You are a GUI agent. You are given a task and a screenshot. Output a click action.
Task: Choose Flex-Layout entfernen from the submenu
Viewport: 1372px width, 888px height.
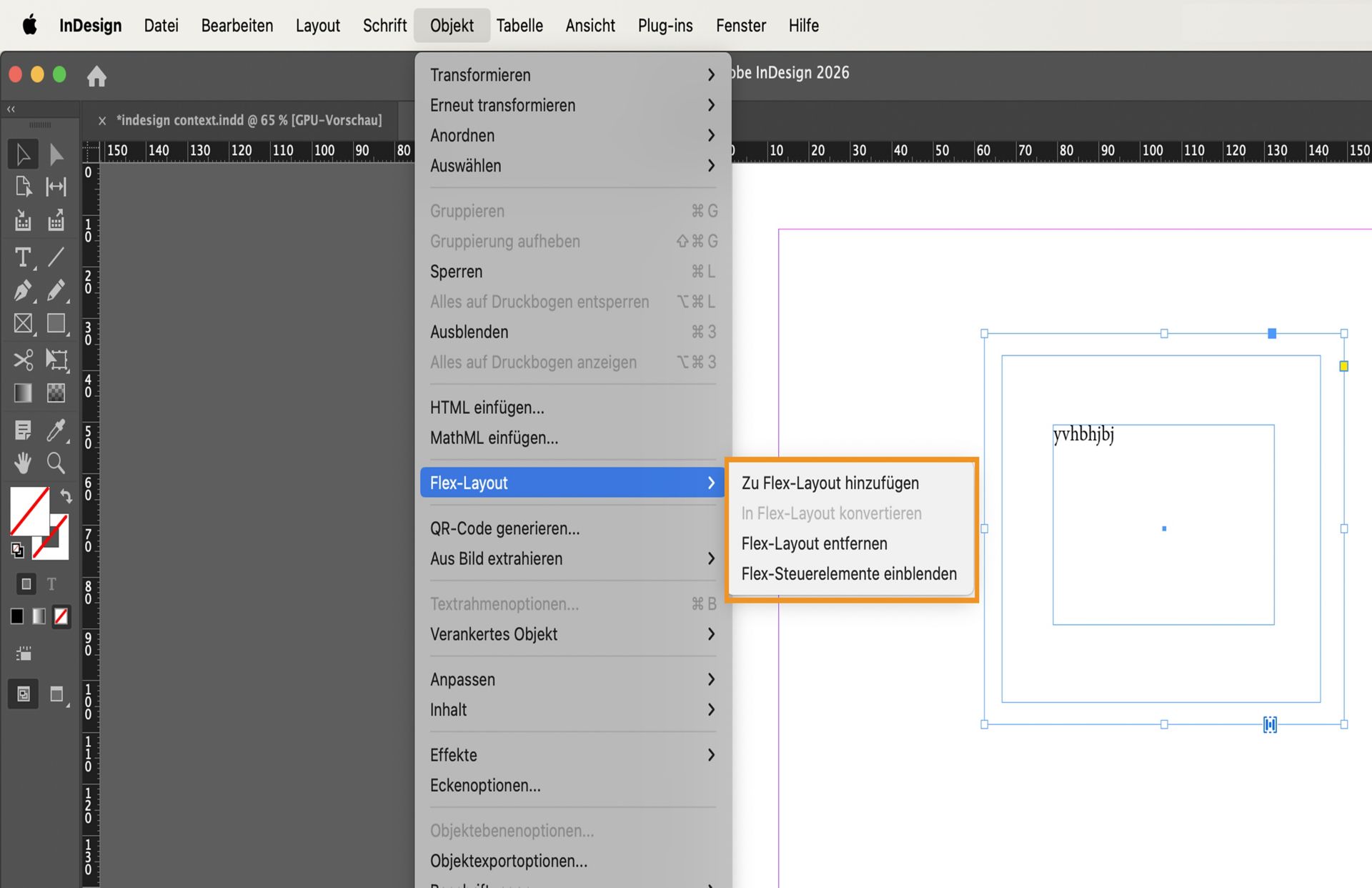(814, 543)
